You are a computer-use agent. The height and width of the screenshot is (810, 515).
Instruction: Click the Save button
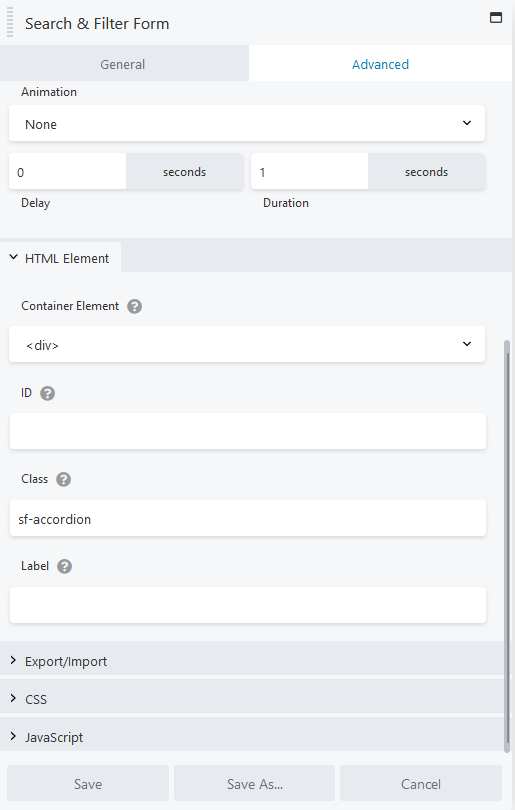coord(88,784)
